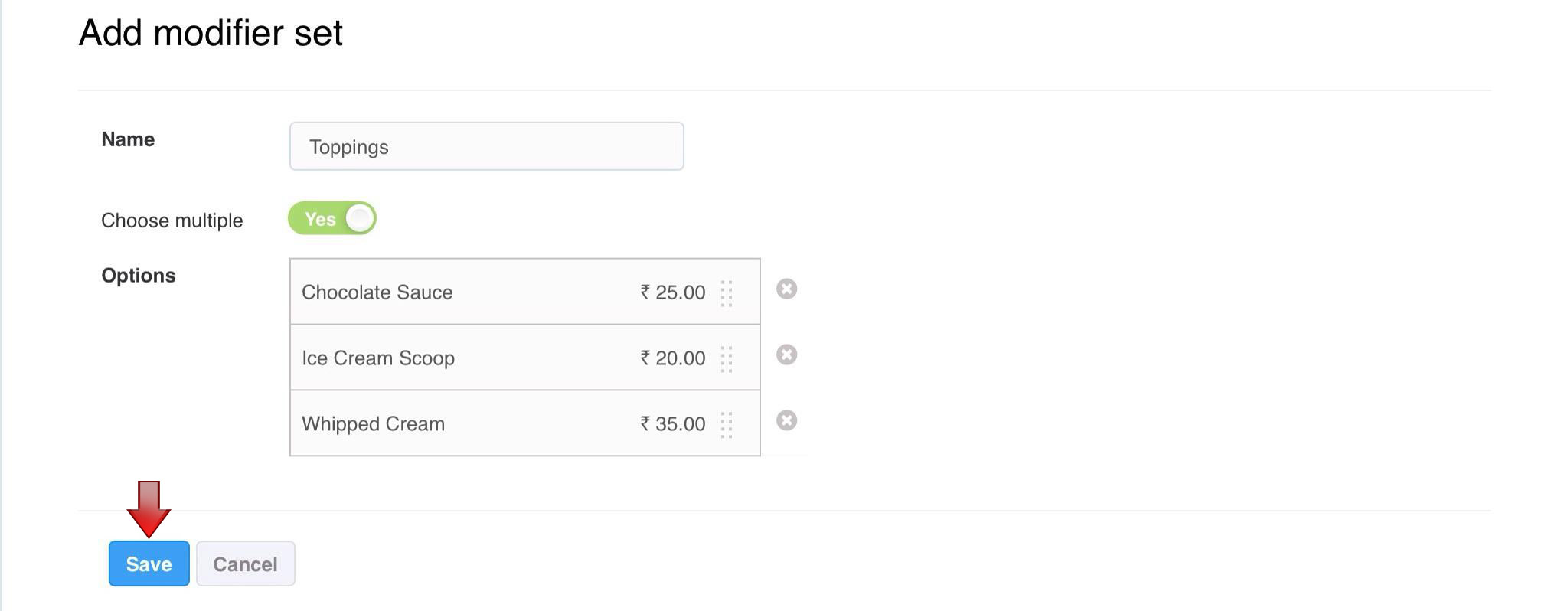Image resolution: width=1568 pixels, height=611 pixels.
Task: Remove the Chocolate Sauce option
Action: pyautogui.click(x=786, y=289)
